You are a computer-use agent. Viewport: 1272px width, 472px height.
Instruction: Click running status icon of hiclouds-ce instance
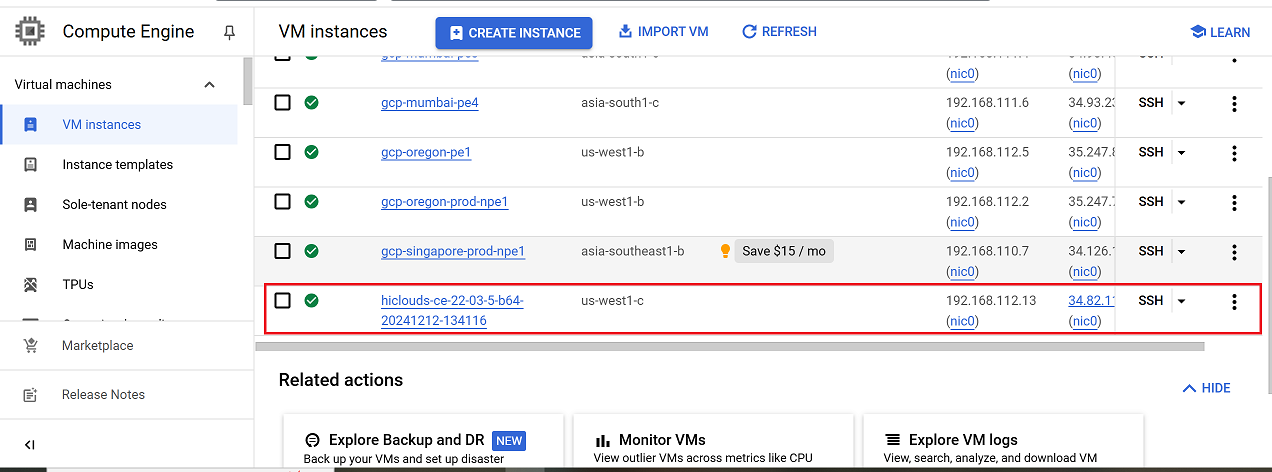pyautogui.click(x=312, y=300)
